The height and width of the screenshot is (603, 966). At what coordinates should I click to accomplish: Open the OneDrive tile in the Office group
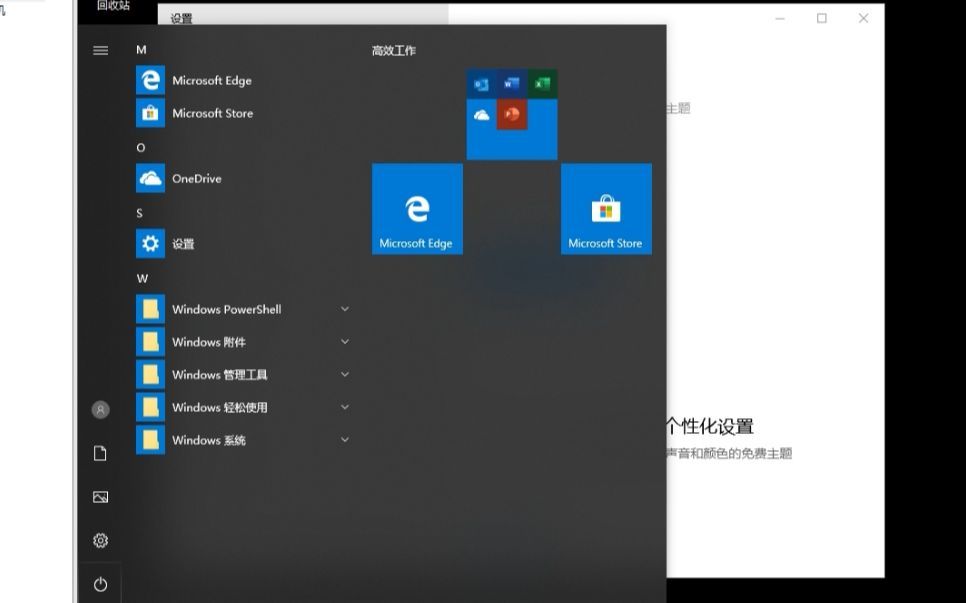[x=481, y=115]
